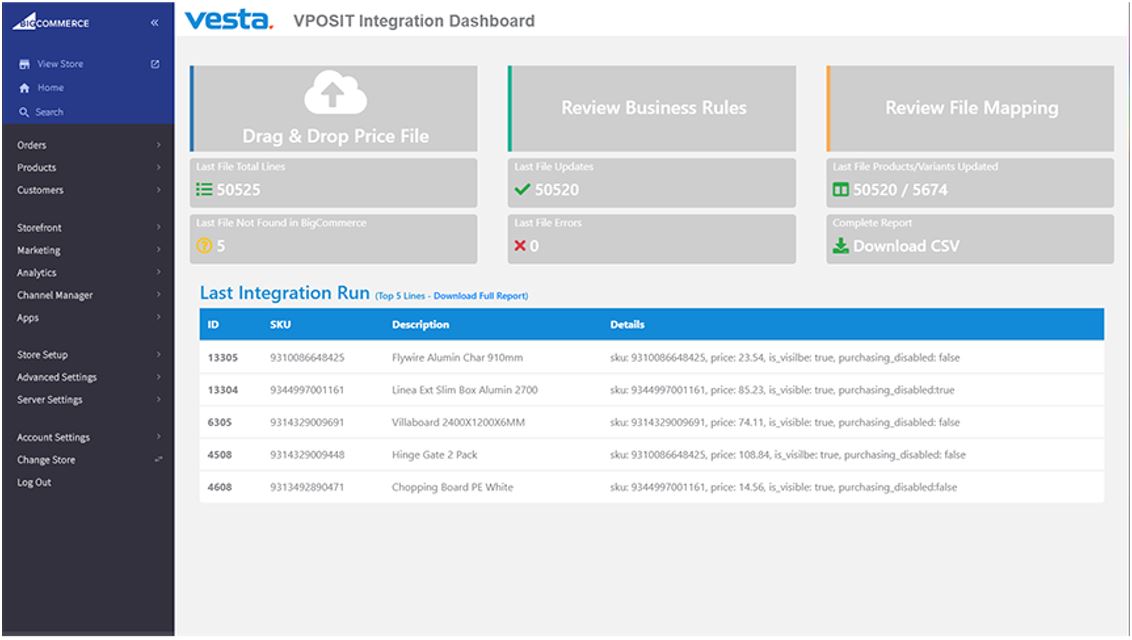1132x640 pixels.
Task: Click the Search label in sidebar
Action: tap(49, 113)
